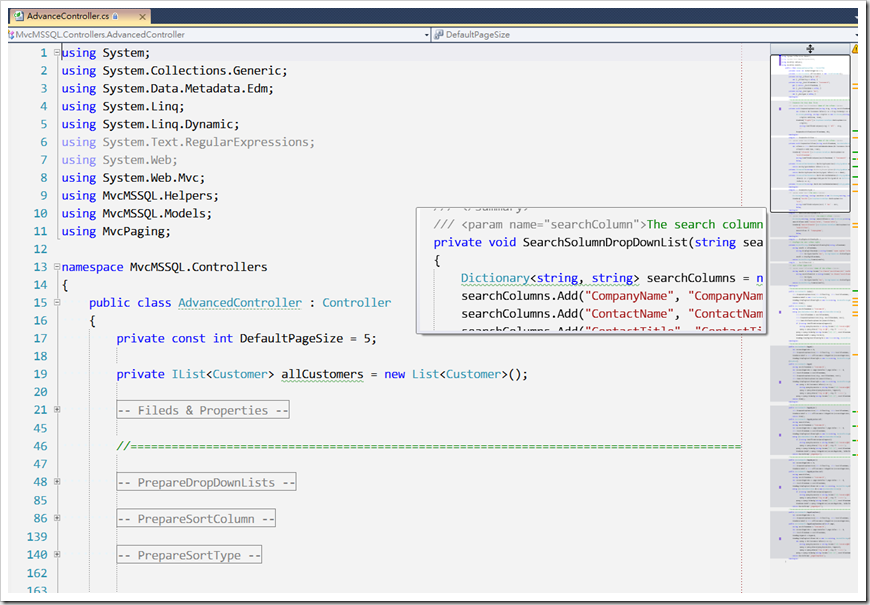This screenshot has height=605, width=870.
Task: Expand the PrepareDropDownLists region toggle
Action: coord(57,482)
